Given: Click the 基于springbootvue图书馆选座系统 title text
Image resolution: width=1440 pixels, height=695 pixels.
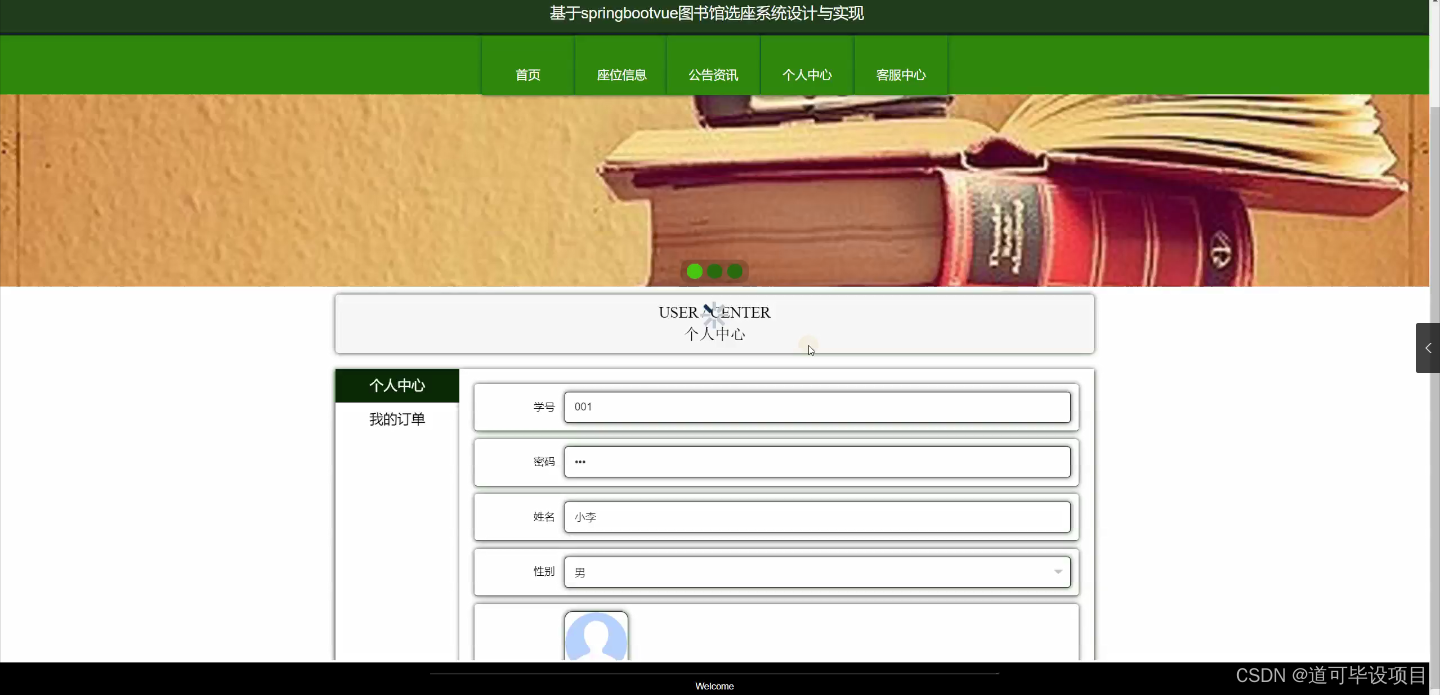Looking at the screenshot, I should point(706,13).
